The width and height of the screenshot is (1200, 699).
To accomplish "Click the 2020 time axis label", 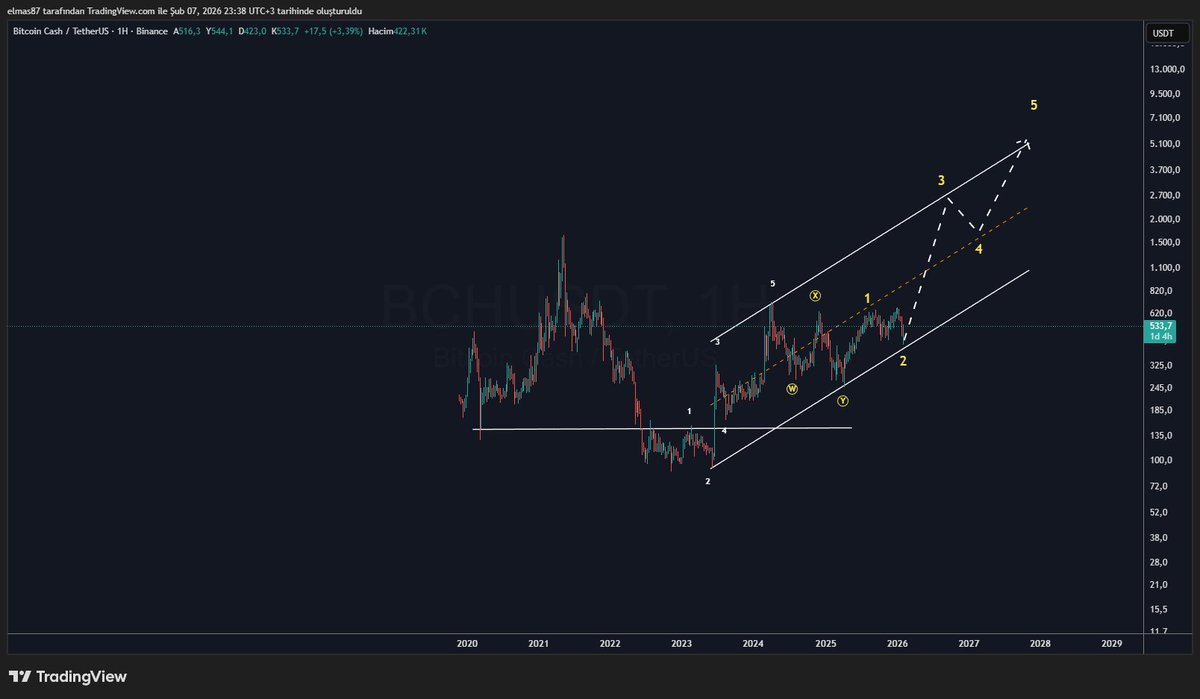I will click(x=467, y=644).
